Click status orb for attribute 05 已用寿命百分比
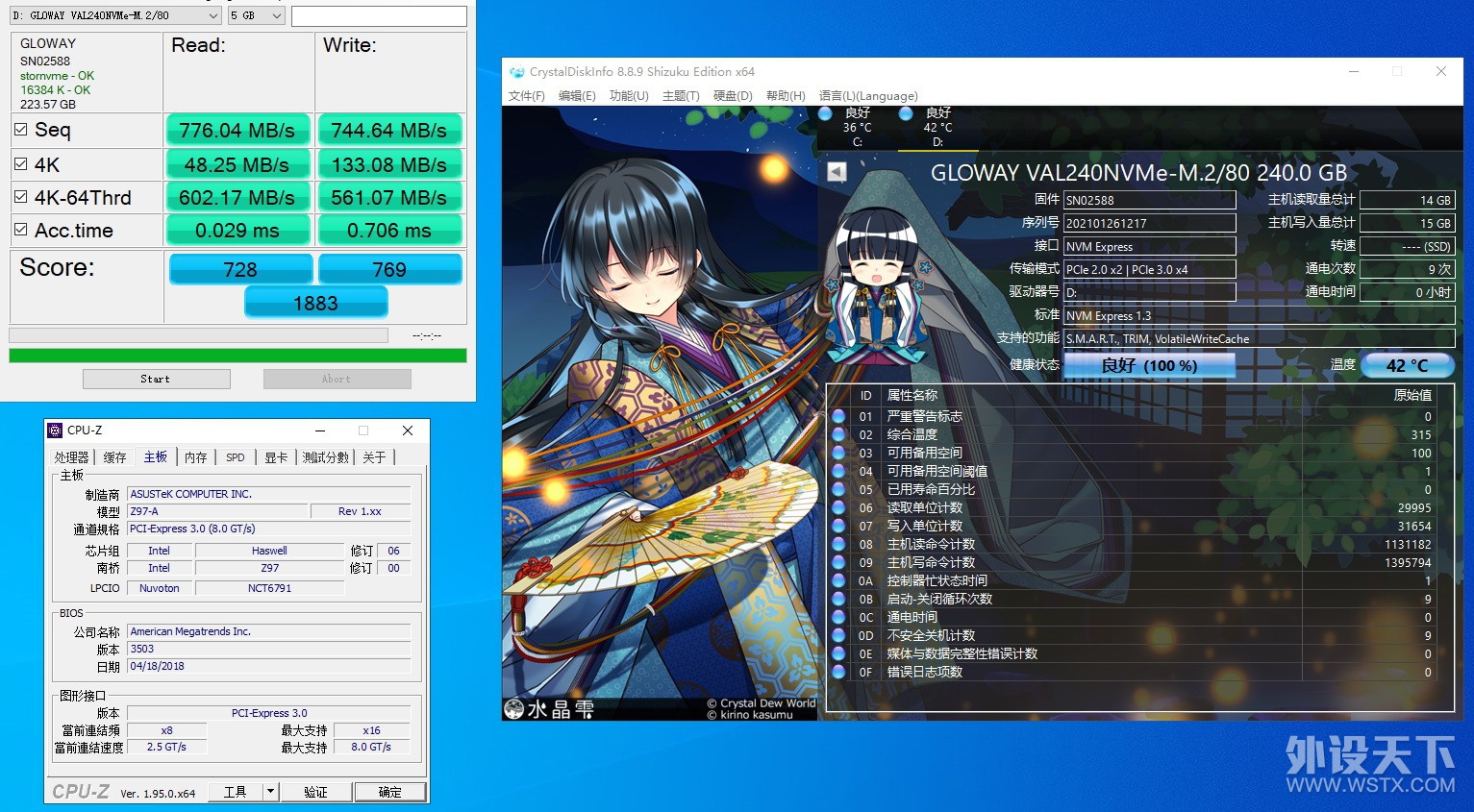 click(x=838, y=489)
